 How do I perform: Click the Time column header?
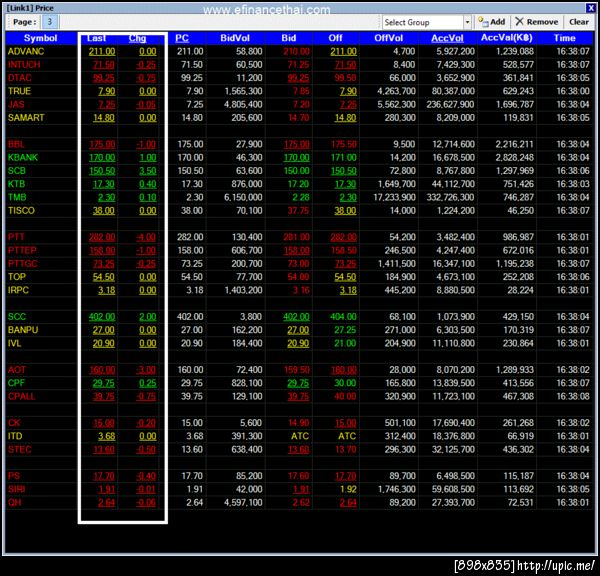pos(564,38)
